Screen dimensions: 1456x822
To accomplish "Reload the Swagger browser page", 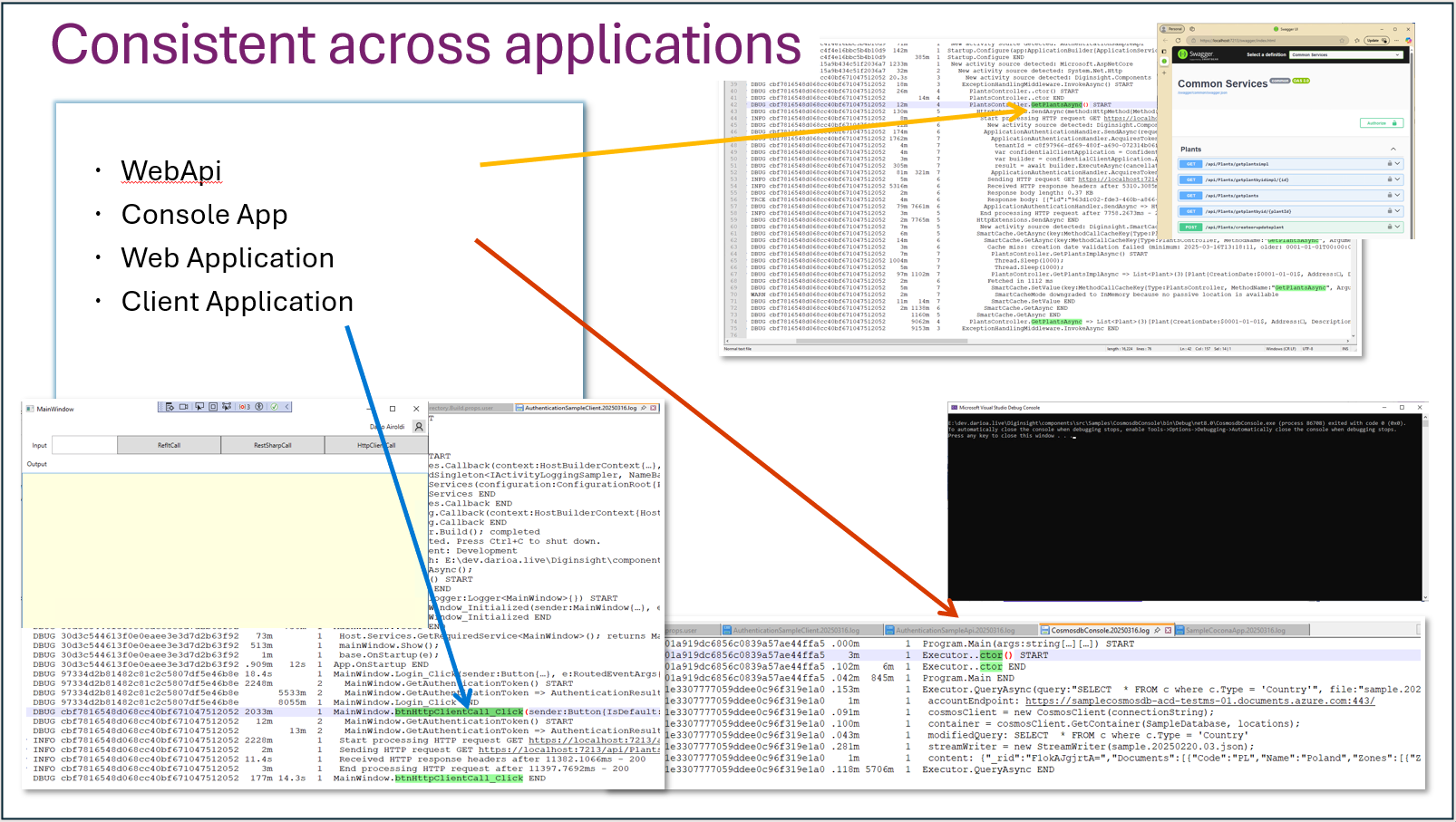I will click(x=1178, y=41).
